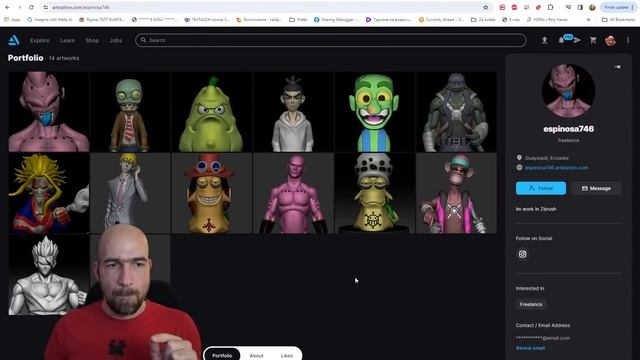The image size is (640, 360).
Task: Go forward in the browser
Action: (x=19, y=7)
